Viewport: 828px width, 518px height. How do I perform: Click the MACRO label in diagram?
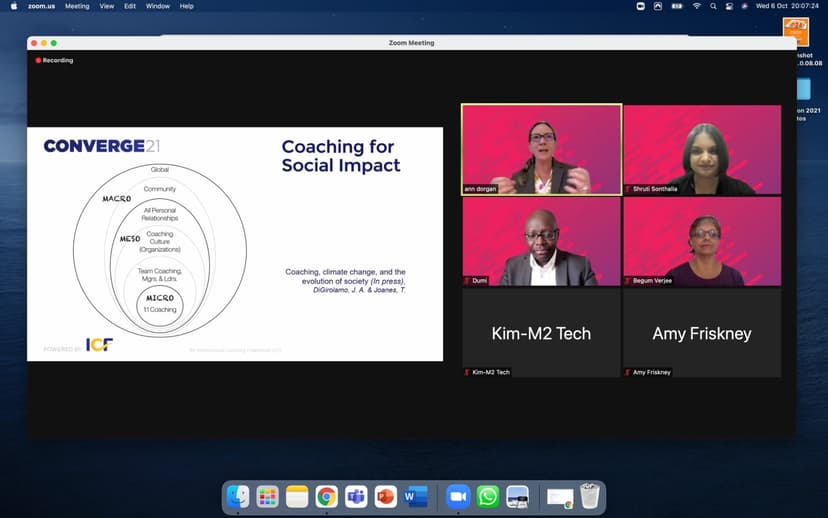pyautogui.click(x=117, y=199)
